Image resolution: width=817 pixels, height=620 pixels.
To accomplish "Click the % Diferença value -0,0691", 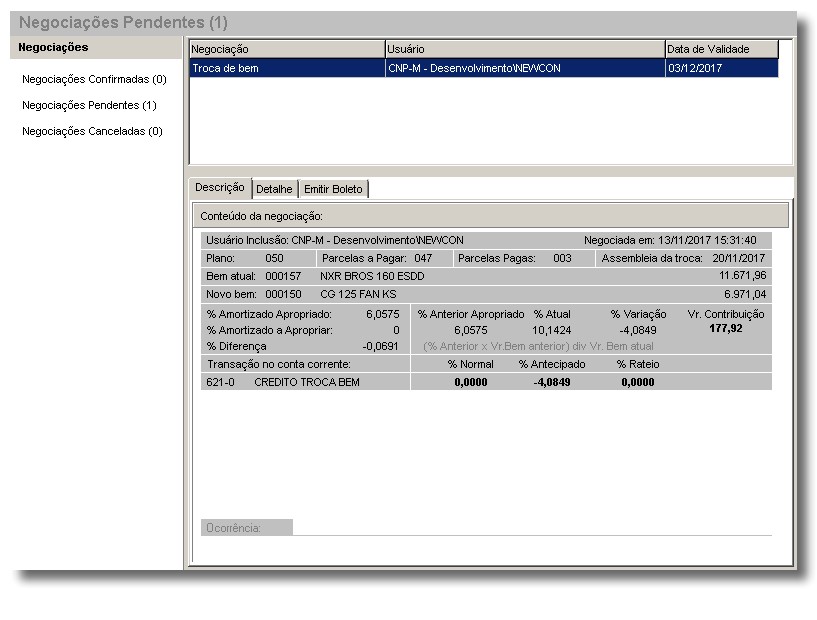I will point(380,346).
